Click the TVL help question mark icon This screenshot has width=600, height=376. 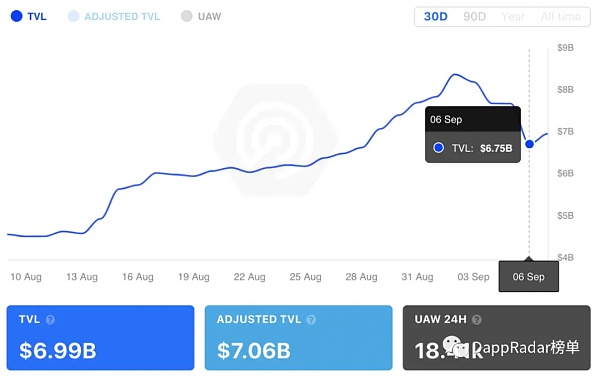(50, 319)
